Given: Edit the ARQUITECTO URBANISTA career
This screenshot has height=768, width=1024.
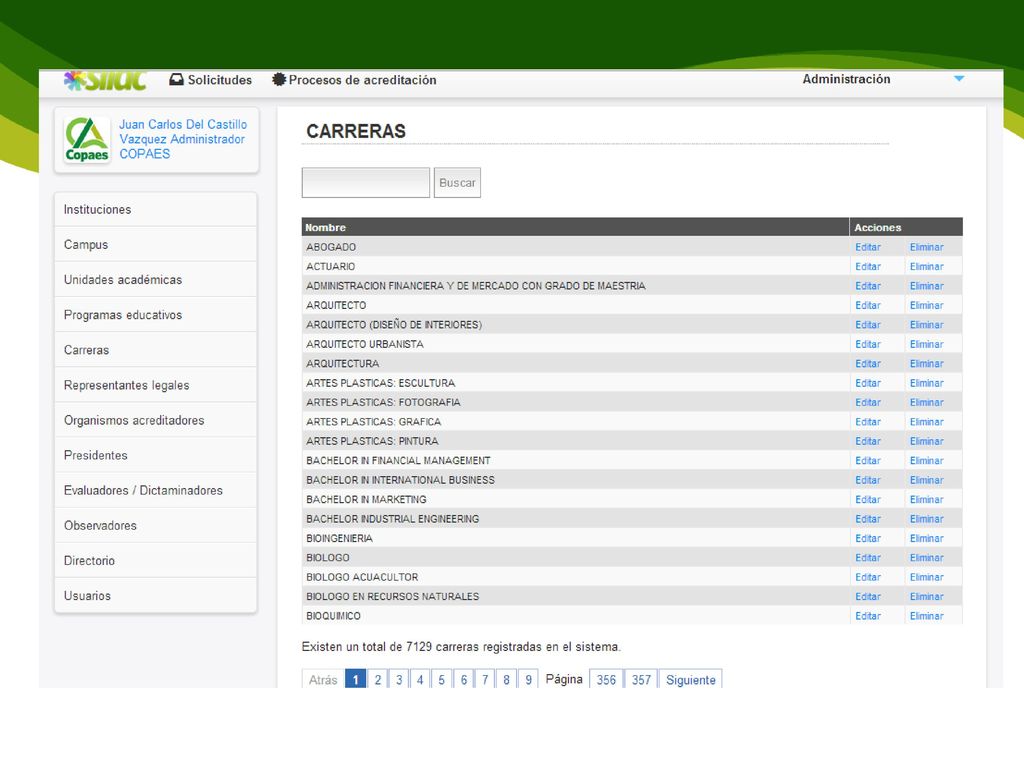Looking at the screenshot, I should pos(868,344).
